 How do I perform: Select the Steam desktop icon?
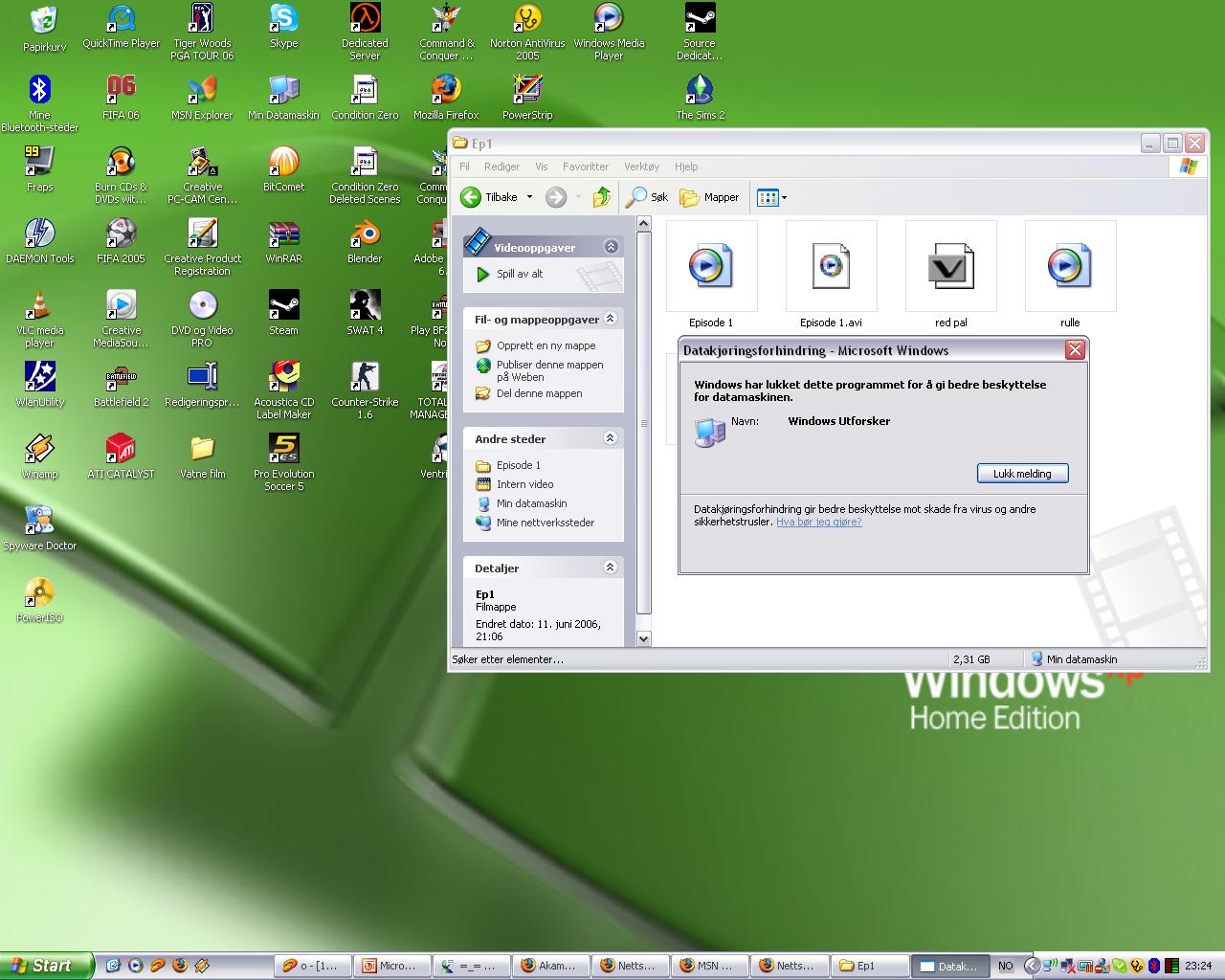click(x=283, y=313)
